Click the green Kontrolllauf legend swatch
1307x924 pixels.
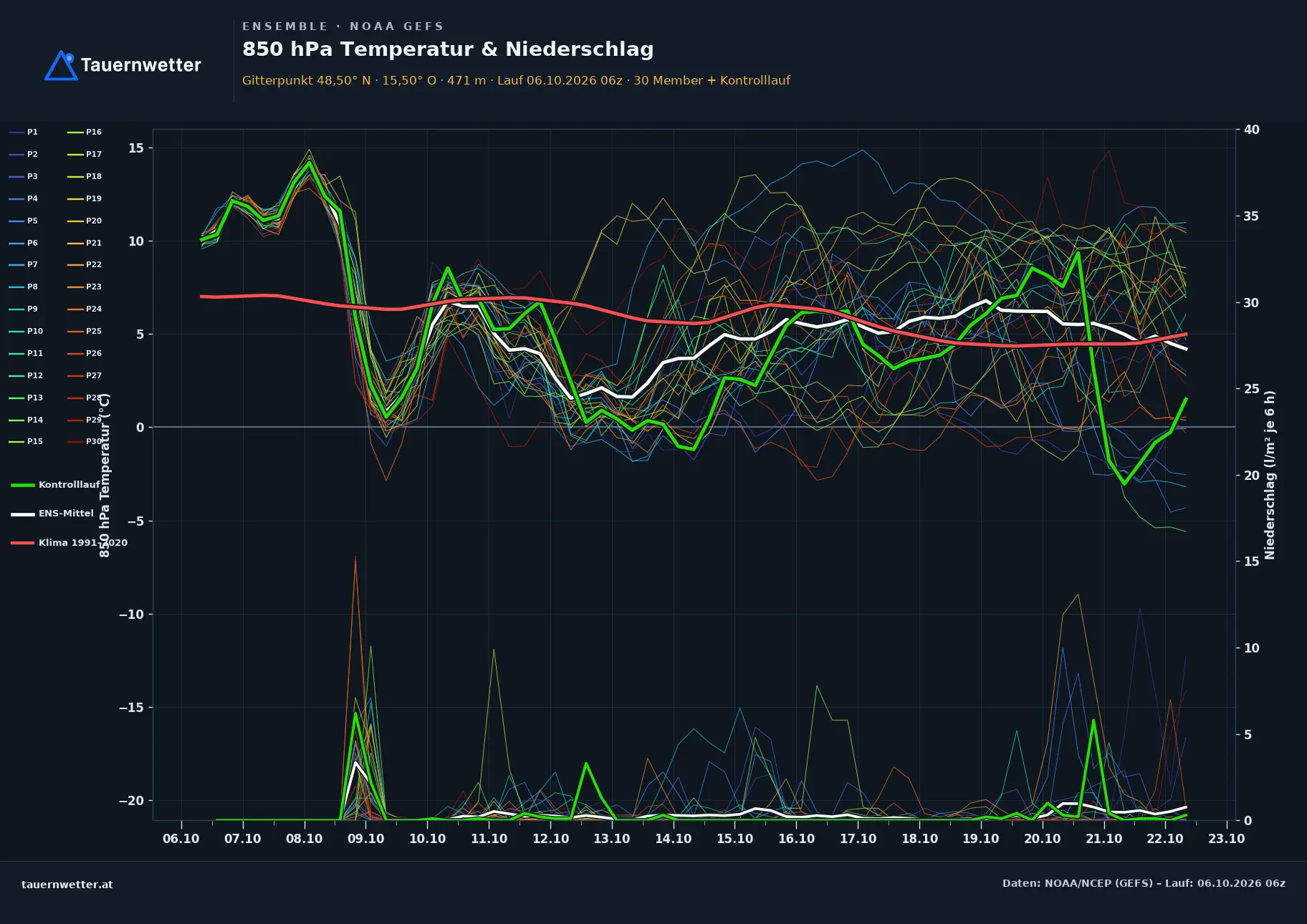(23, 485)
